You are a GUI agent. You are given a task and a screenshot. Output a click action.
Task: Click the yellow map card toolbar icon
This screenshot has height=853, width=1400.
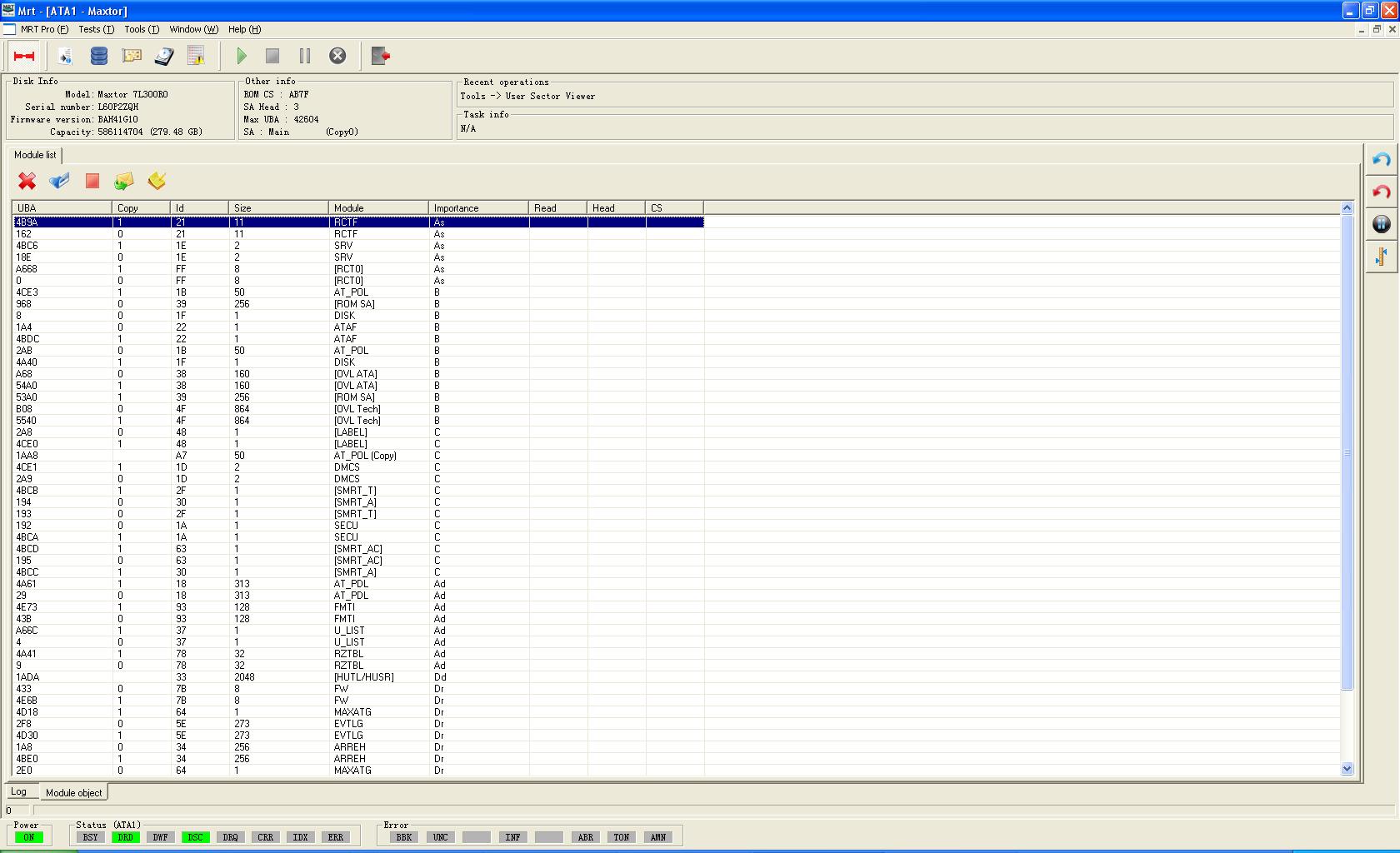132,56
